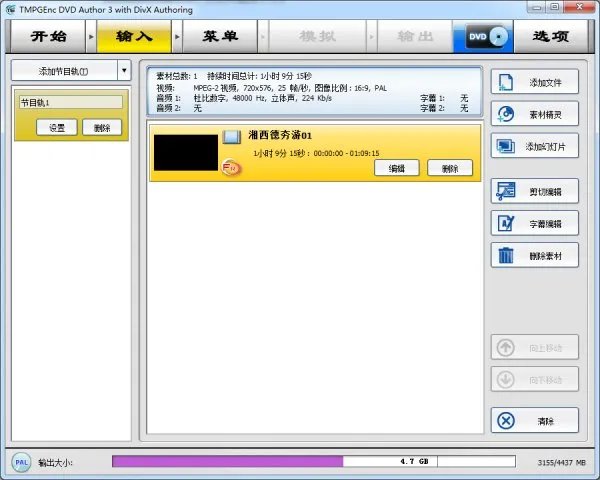This screenshot has width=600, height=480.
Task: Select the black video thumbnail of the clip
Action: 185,152
